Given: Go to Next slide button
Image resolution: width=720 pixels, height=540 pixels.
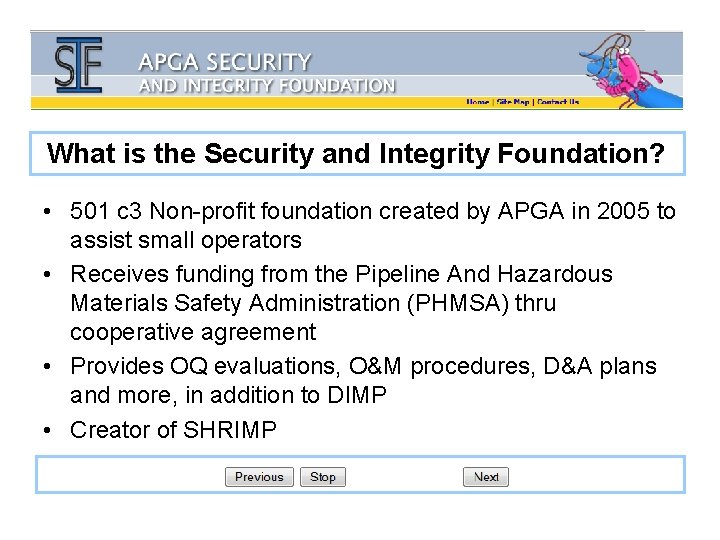Looking at the screenshot, I should coord(486,477).
